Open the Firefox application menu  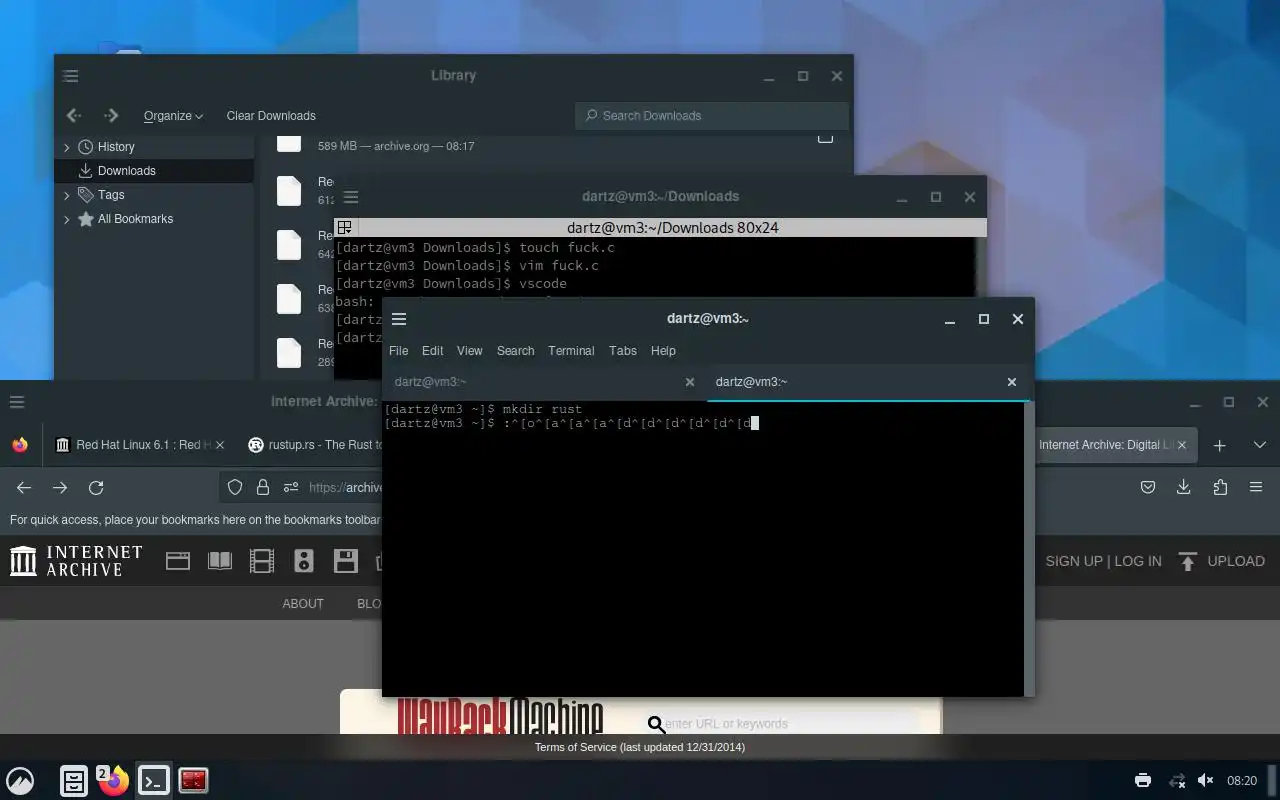pos(1256,488)
